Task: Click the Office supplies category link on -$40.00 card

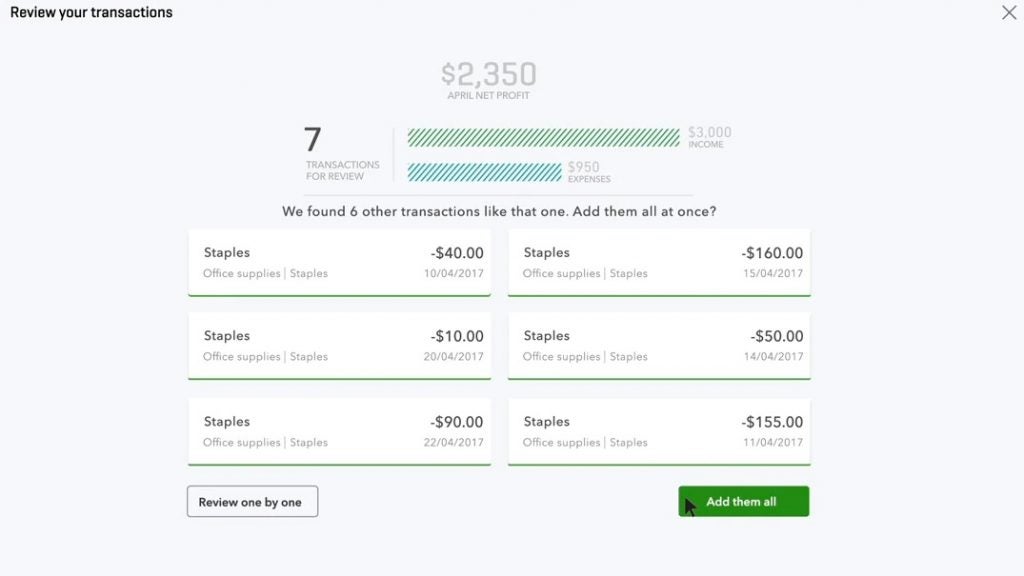Action: [240, 273]
